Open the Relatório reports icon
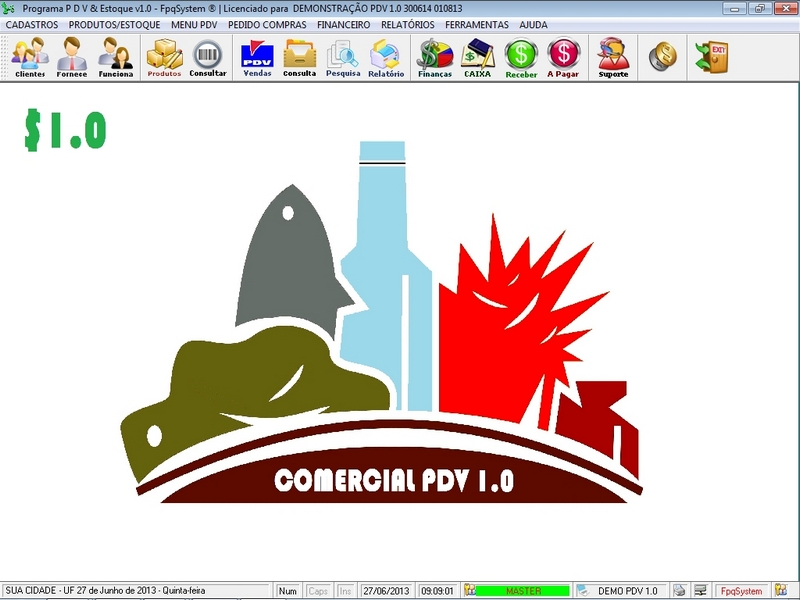The width and height of the screenshot is (800, 600). click(386, 57)
